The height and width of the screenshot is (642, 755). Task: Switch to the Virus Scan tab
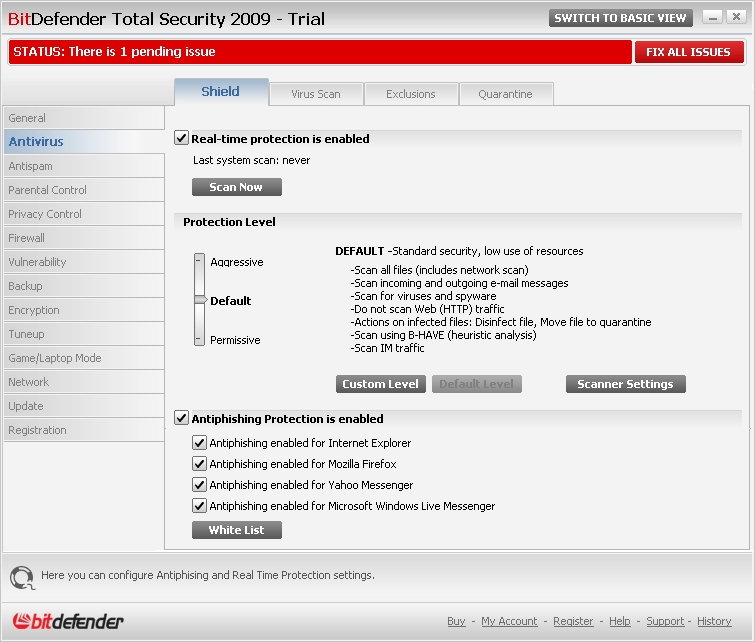(316, 94)
